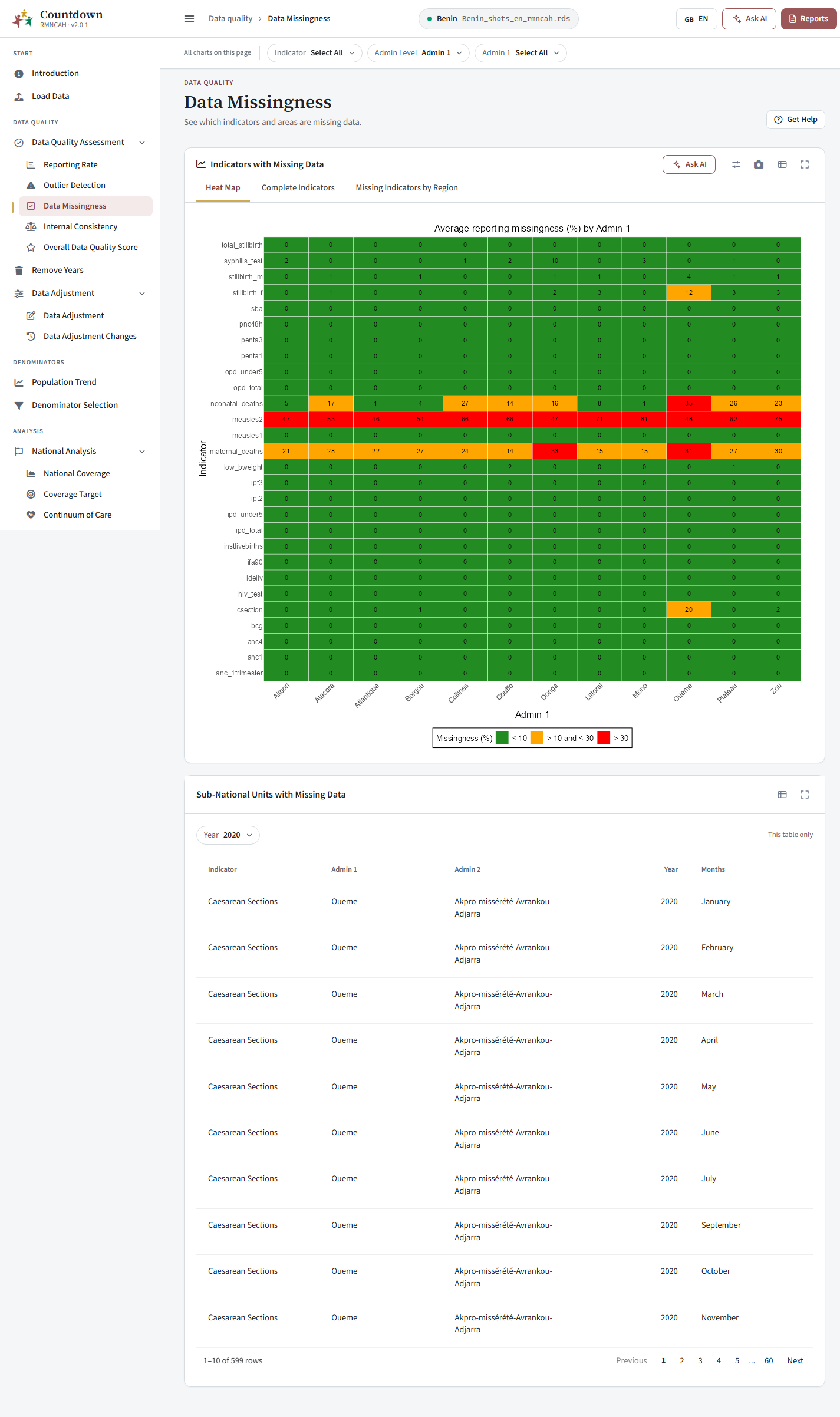
Task: Click the Reports button
Action: point(809,19)
